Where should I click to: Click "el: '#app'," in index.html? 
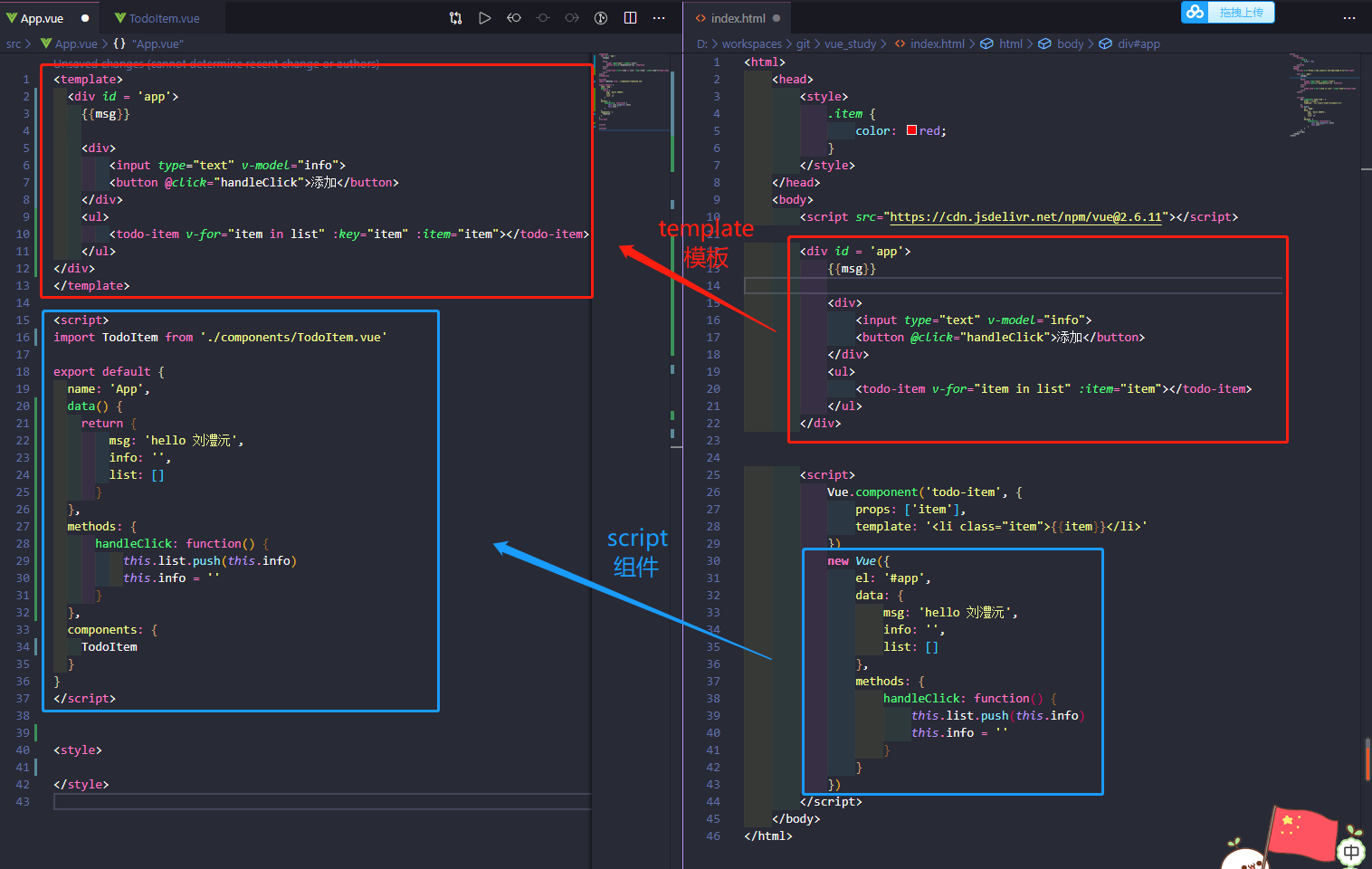point(893,578)
